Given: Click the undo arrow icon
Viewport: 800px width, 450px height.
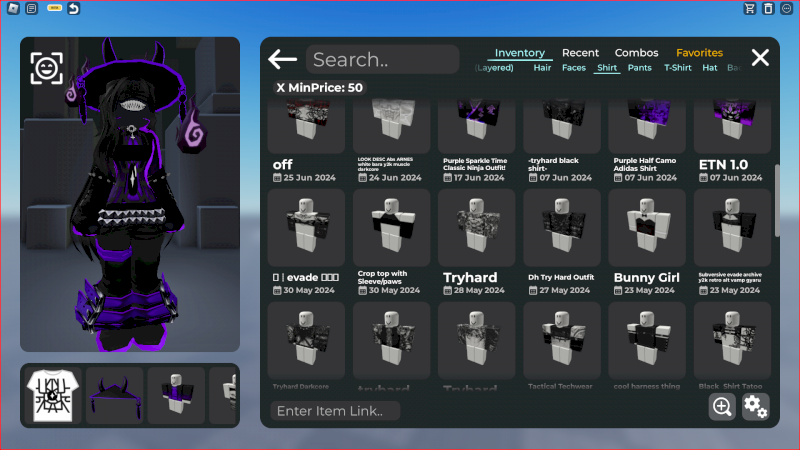Looking at the screenshot, I should click(73, 8).
